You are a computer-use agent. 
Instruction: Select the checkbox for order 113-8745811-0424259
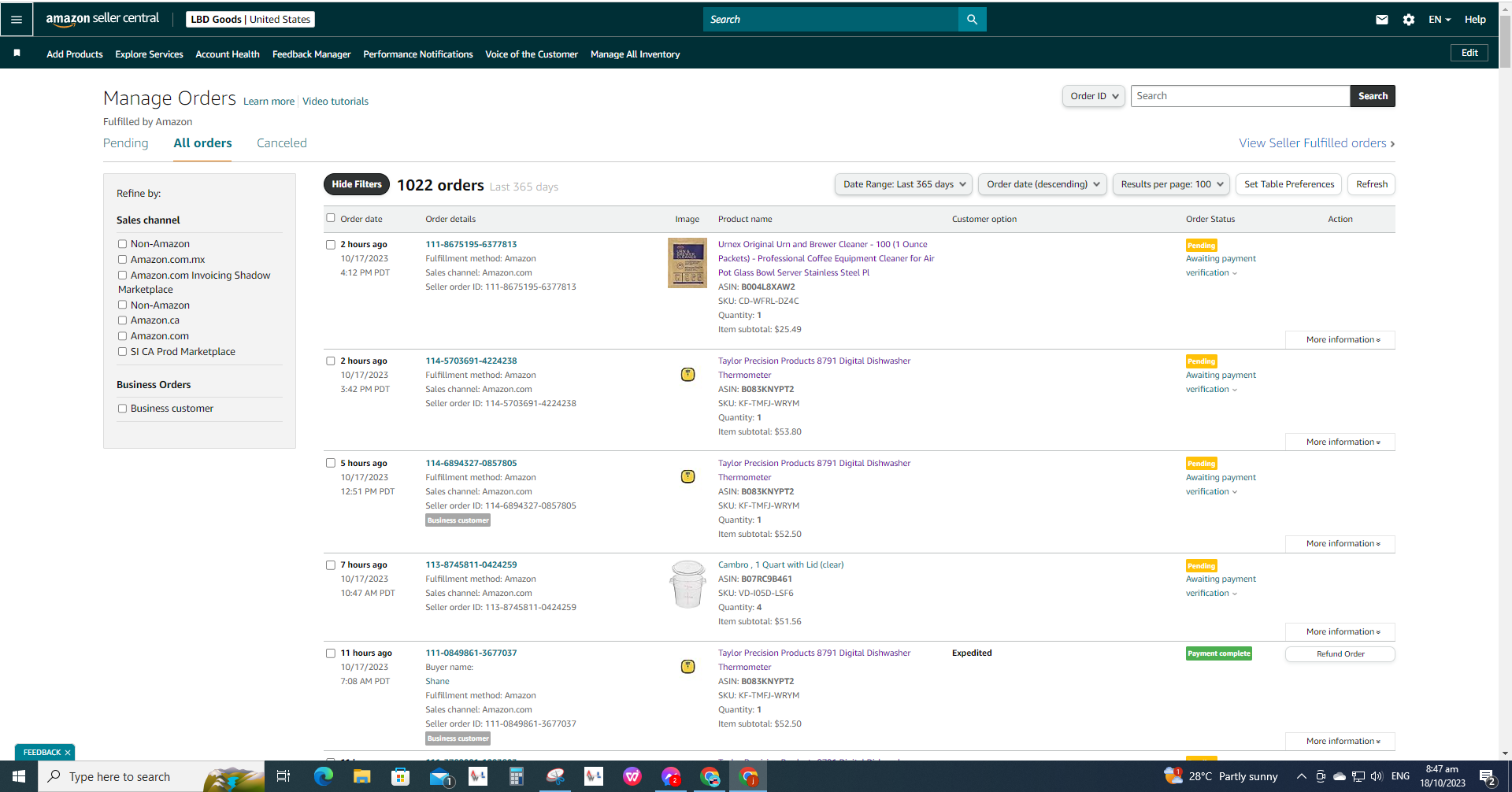coord(331,565)
